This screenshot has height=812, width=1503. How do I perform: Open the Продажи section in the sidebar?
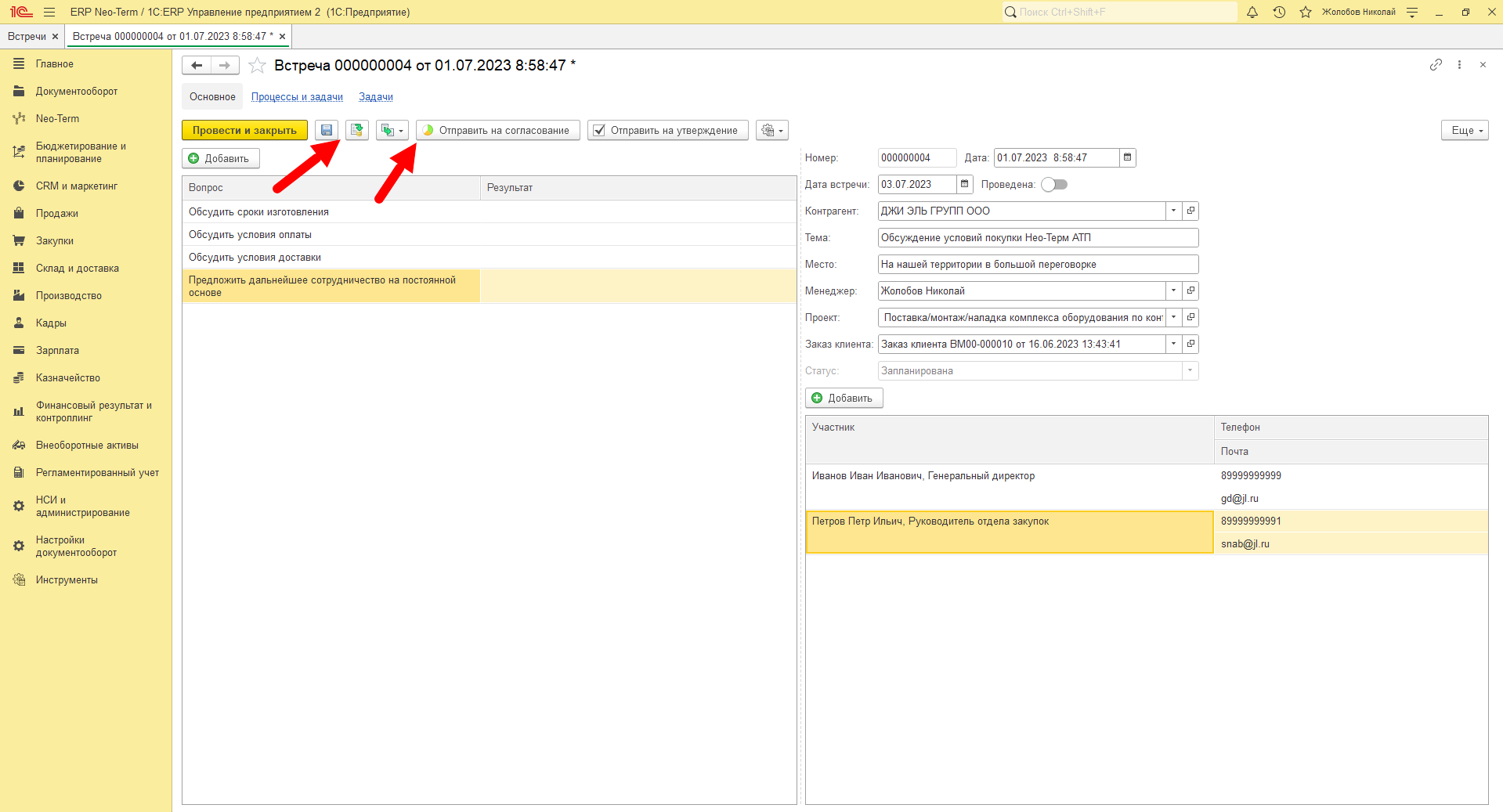click(x=56, y=213)
